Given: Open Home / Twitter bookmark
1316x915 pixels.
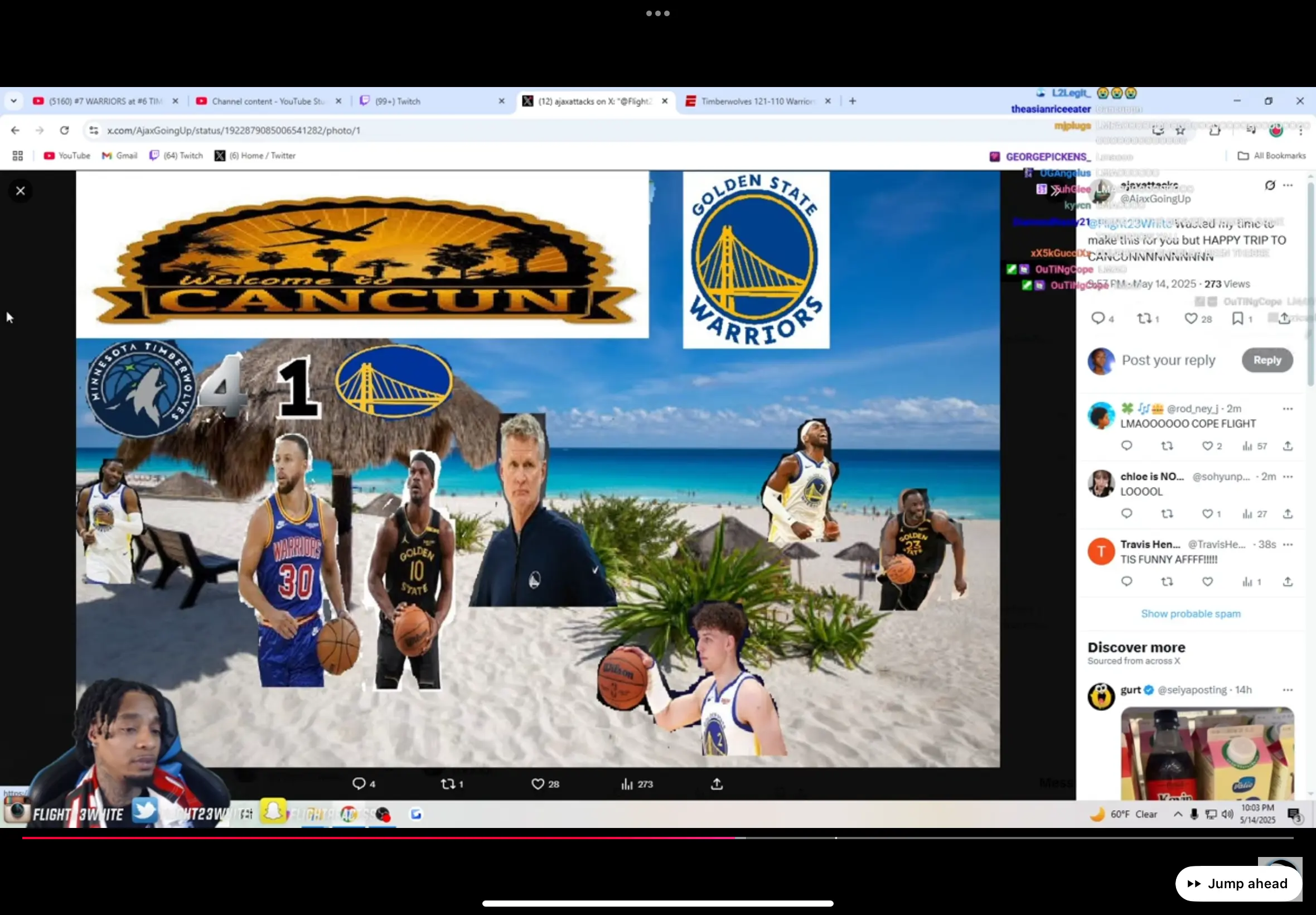Looking at the screenshot, I should click(x=255, y=156).
